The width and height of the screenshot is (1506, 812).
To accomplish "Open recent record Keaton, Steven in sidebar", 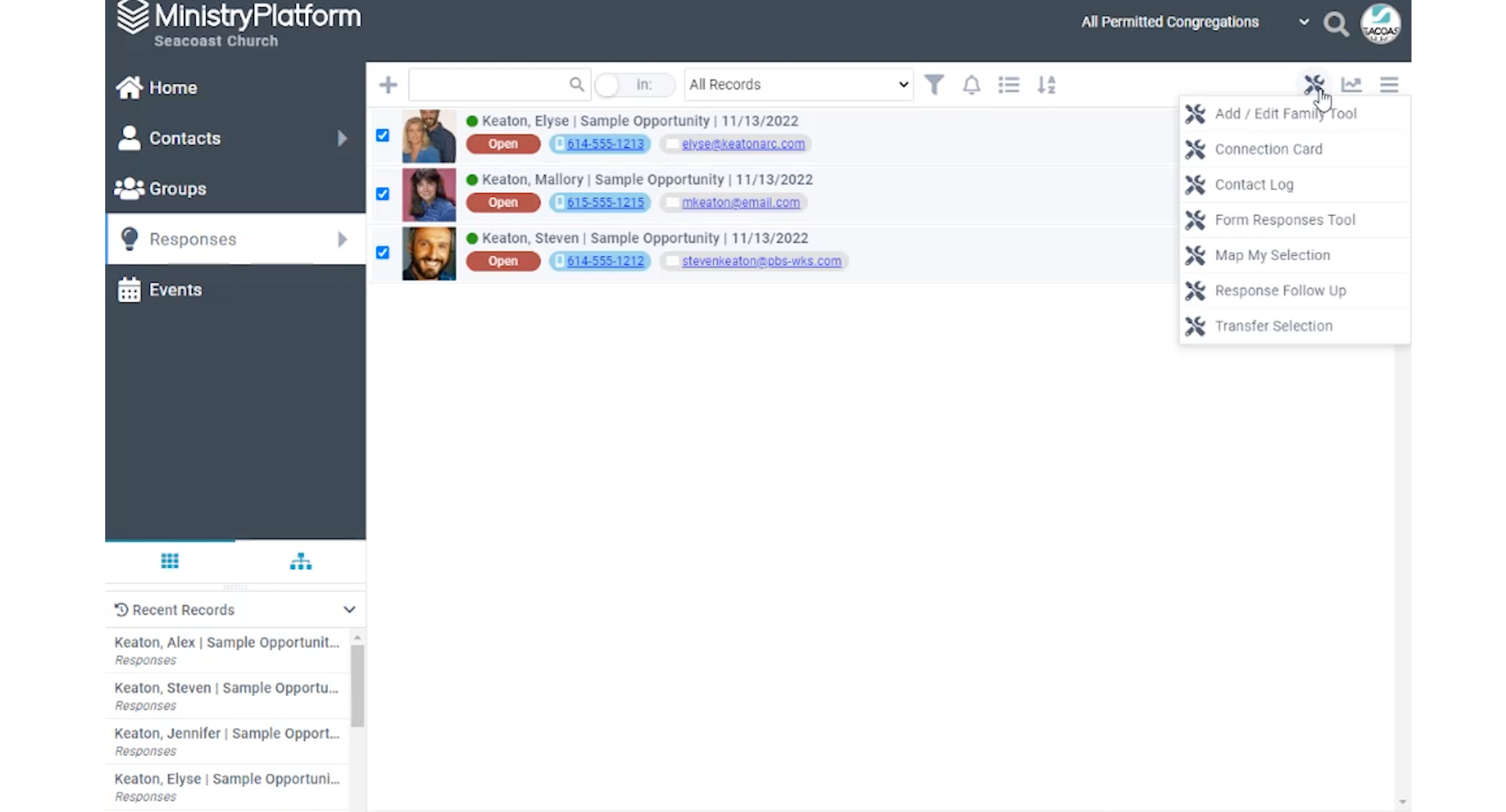I will coord(227,696).
